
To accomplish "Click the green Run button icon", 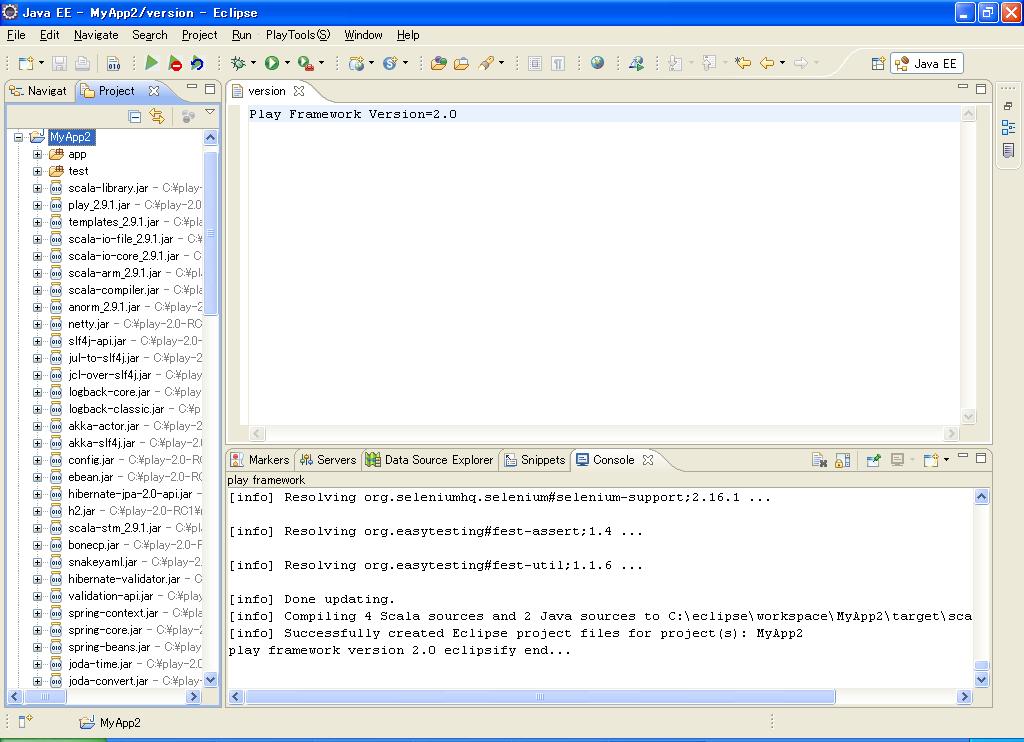I will pos(272,63).
